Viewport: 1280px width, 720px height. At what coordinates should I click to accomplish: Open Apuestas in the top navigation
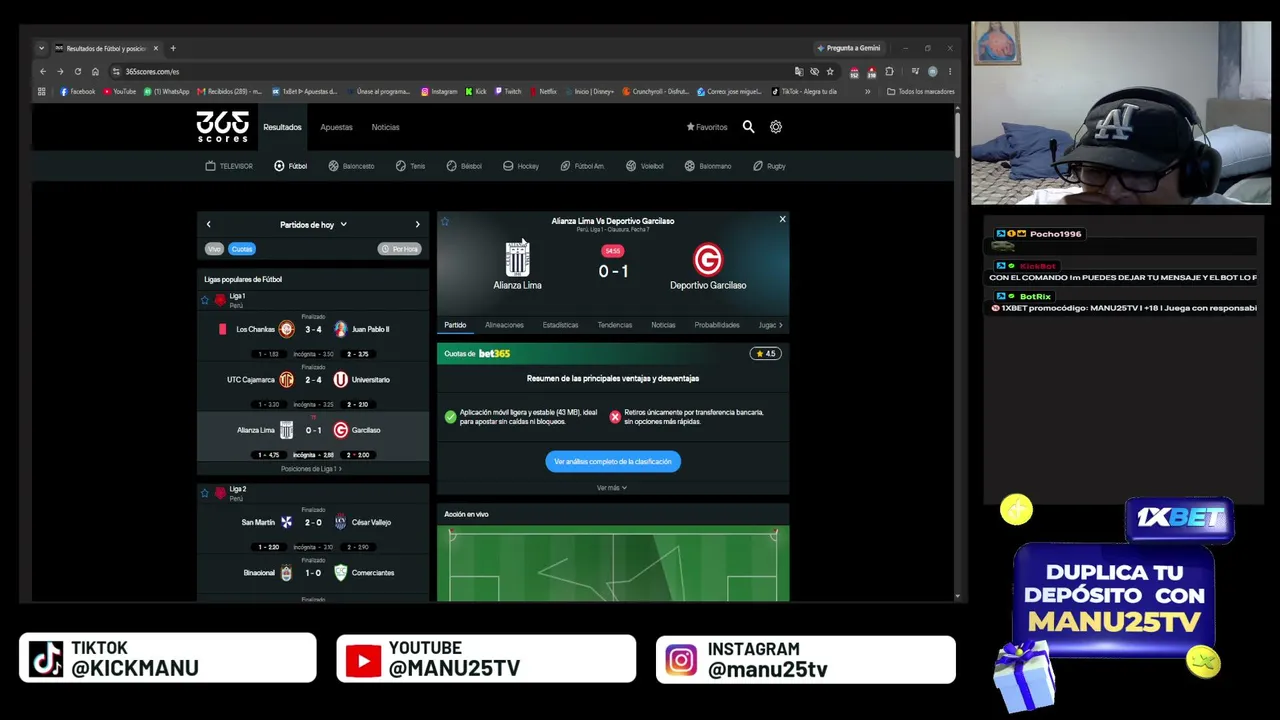tap(336, 127)
